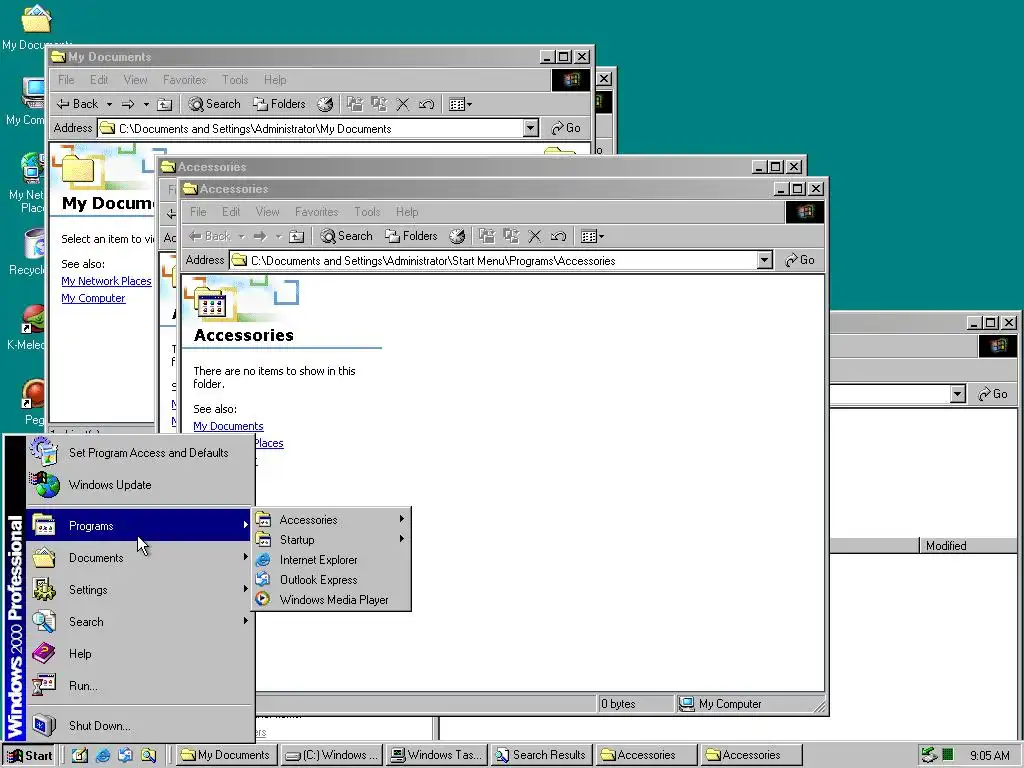1024x768 pixels.
Task: Click Search button in front Accessories toolbar
Action: (347, 236)
